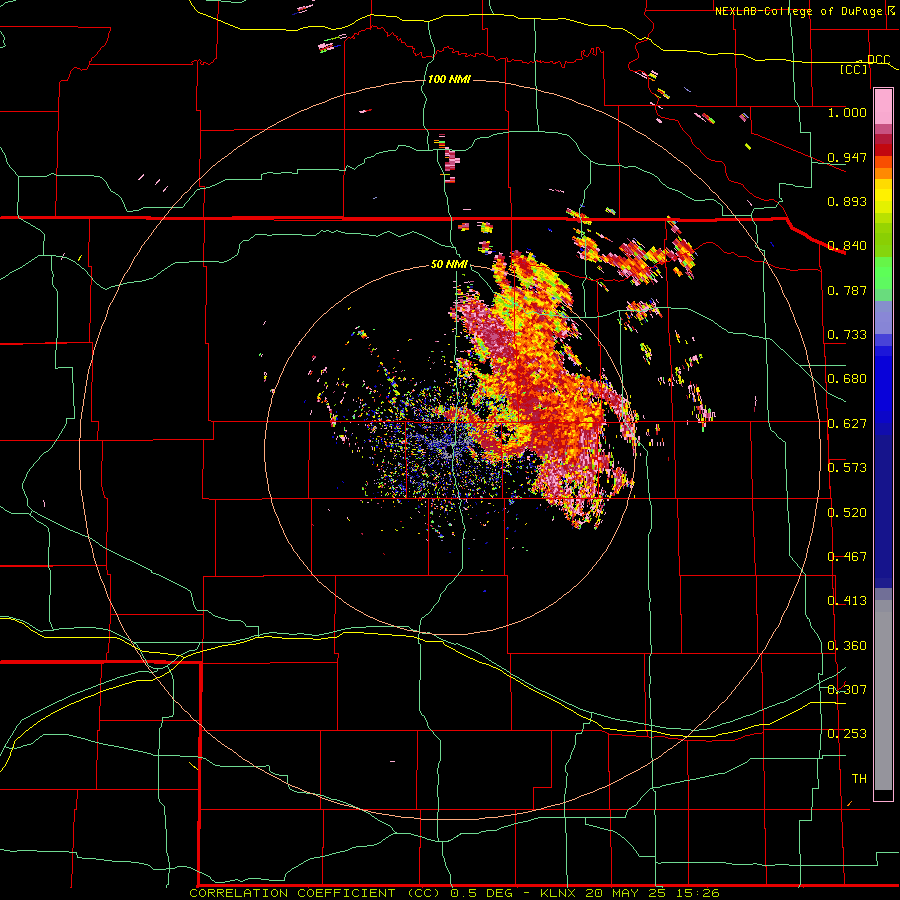The width and height of the screenshot is (900, 900).
Task: Select the 0.573 scale value
Action: 847,468
